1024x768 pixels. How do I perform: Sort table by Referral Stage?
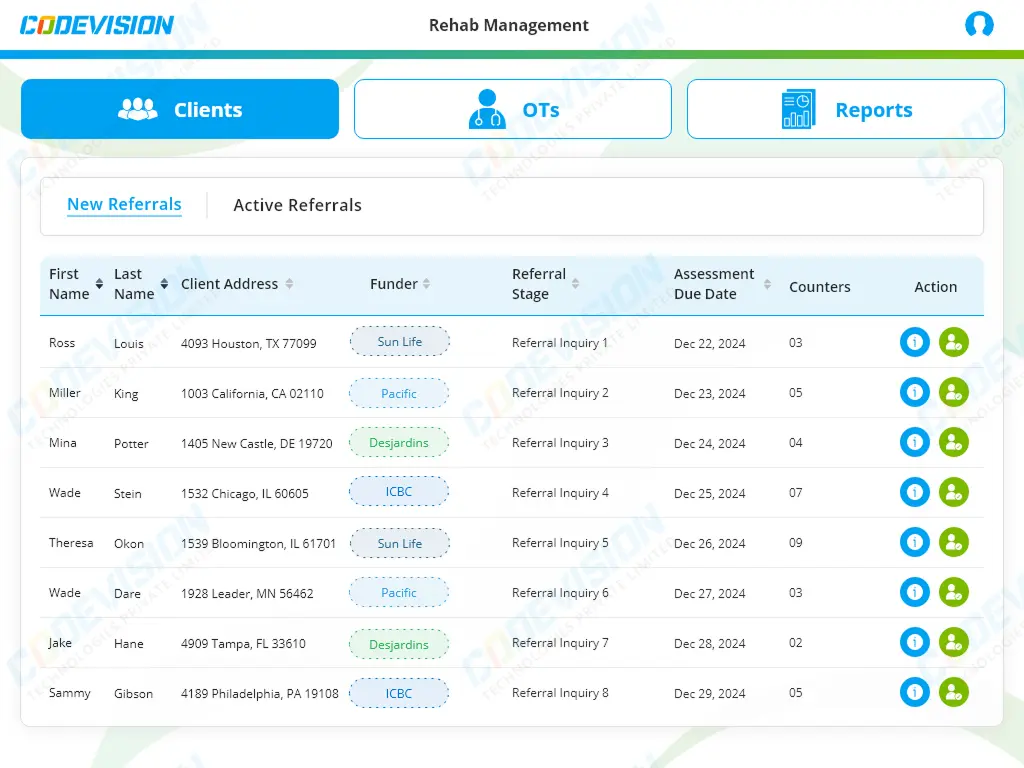pyautogui.click(x=575, y=284)
